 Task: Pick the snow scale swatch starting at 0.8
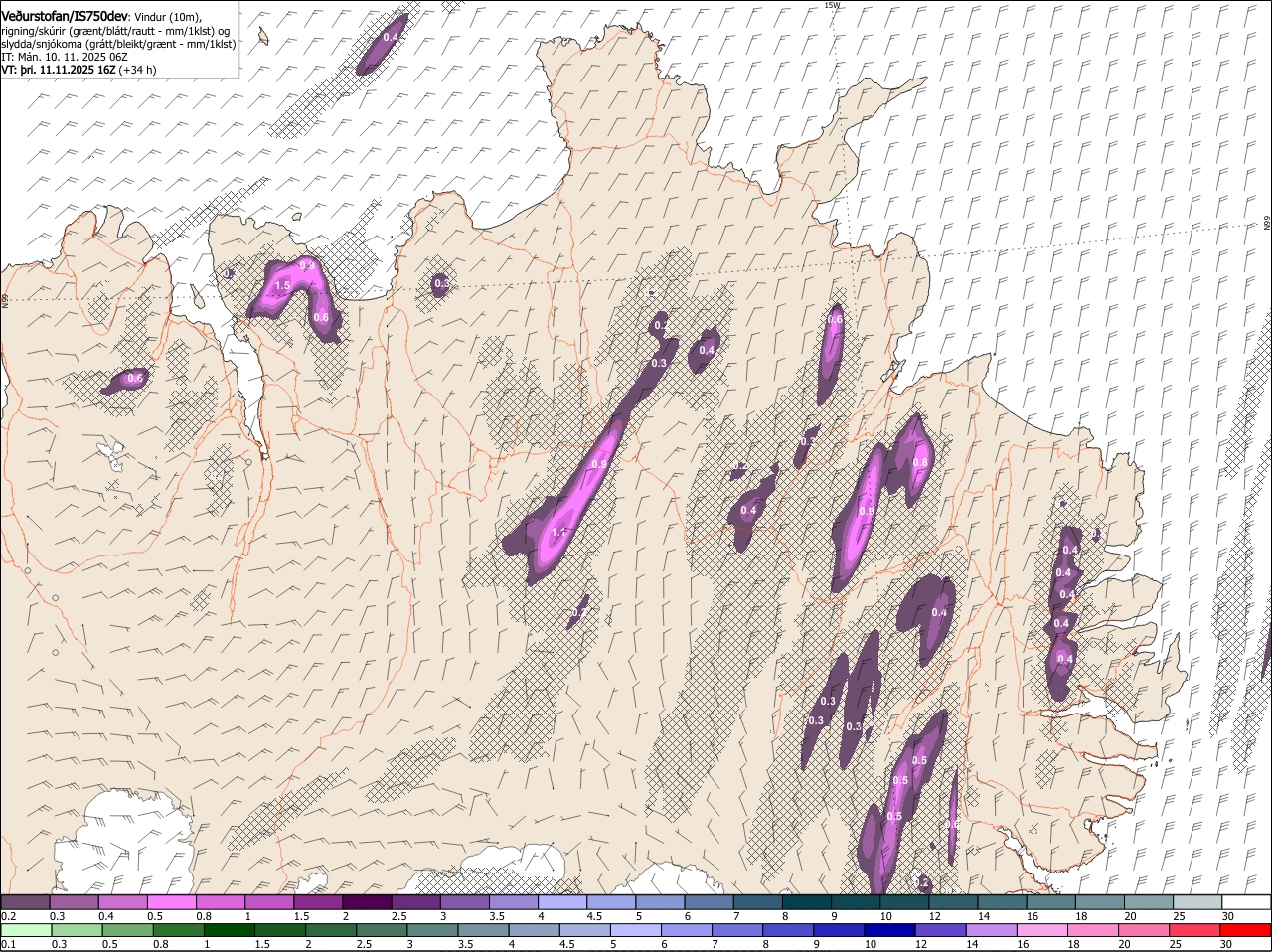tap(220, 902)
